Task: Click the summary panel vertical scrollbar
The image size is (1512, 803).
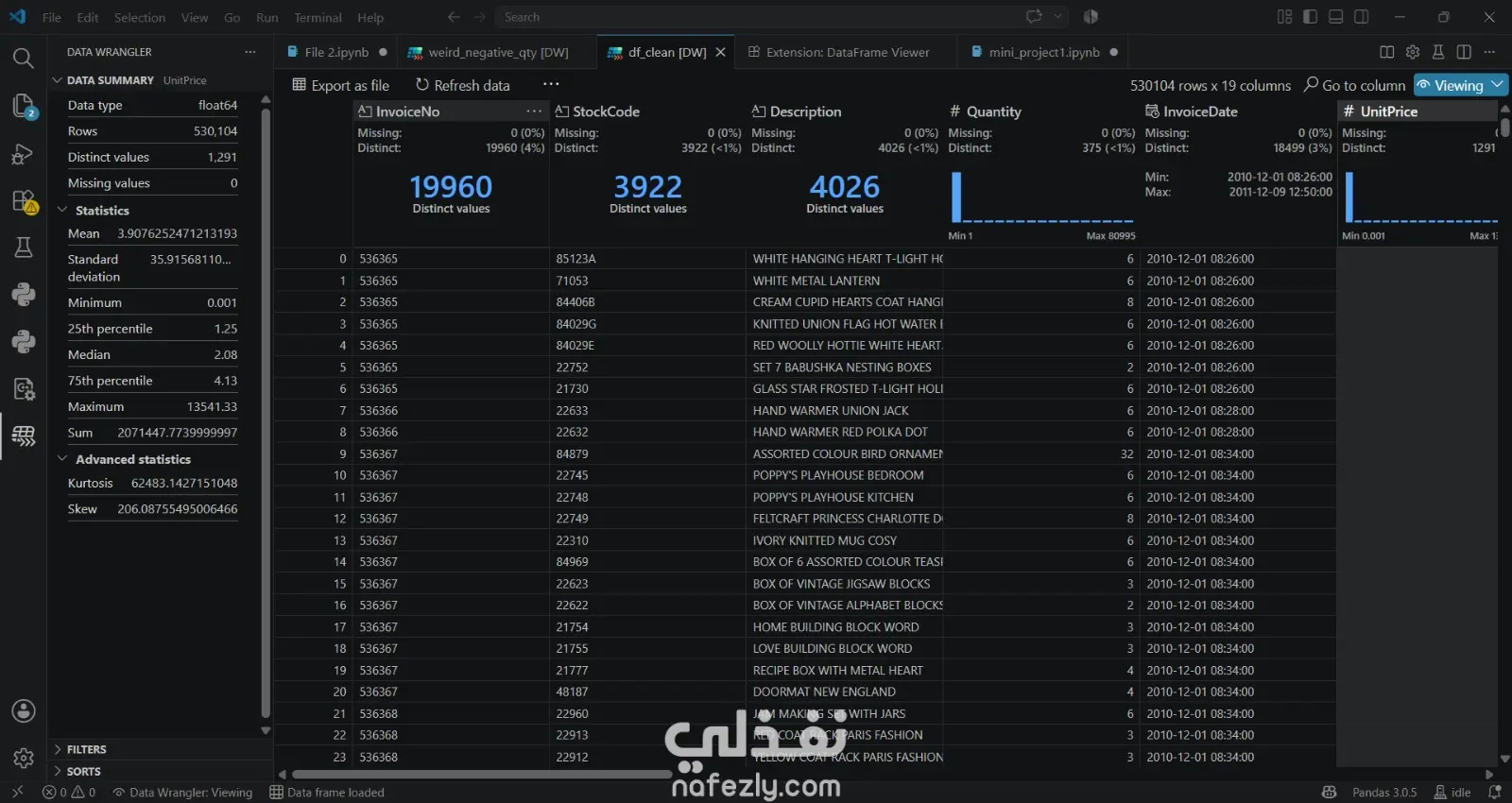Action: [266, 414]
